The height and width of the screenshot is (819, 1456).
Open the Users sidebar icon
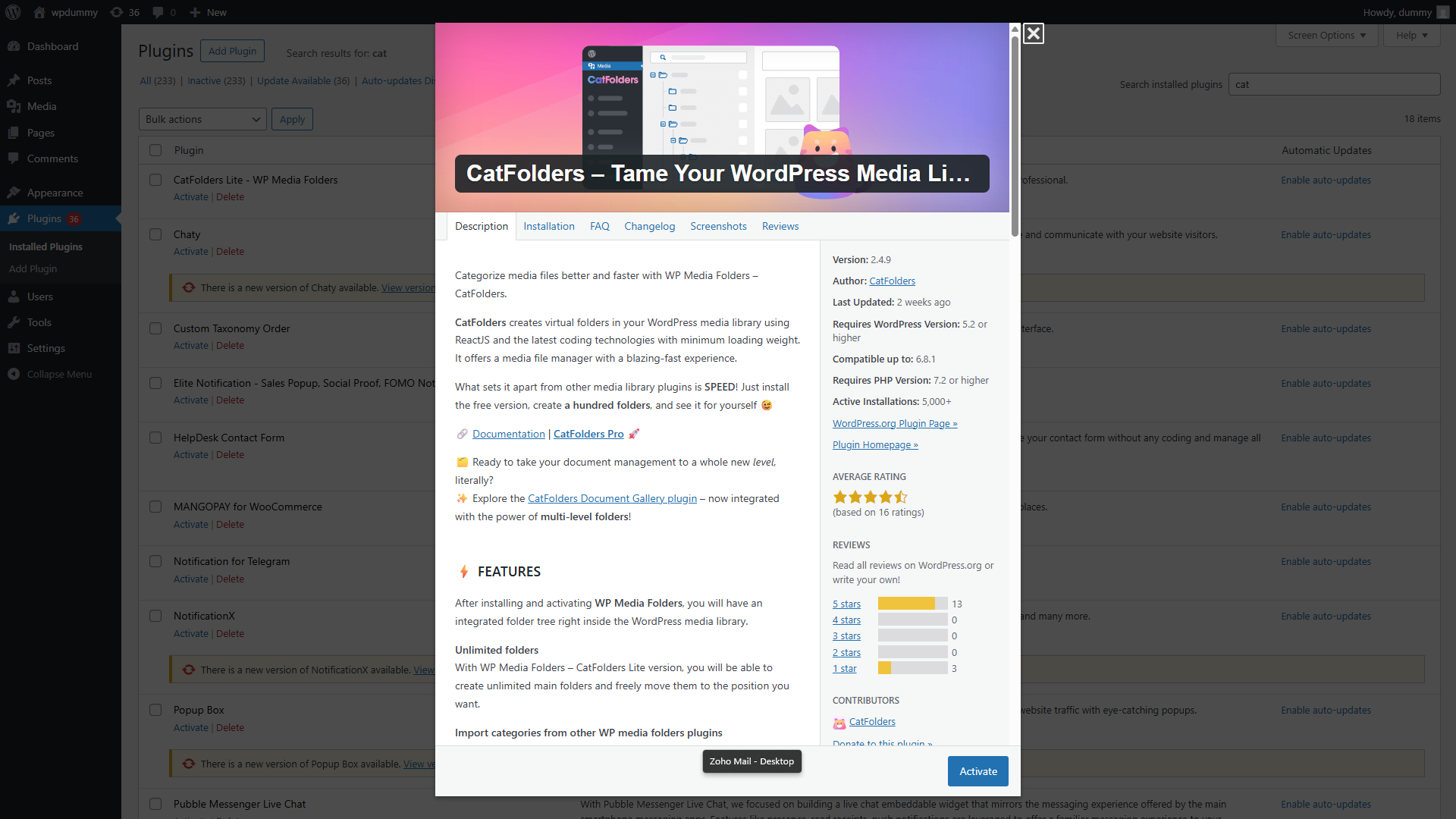(14, 297)
